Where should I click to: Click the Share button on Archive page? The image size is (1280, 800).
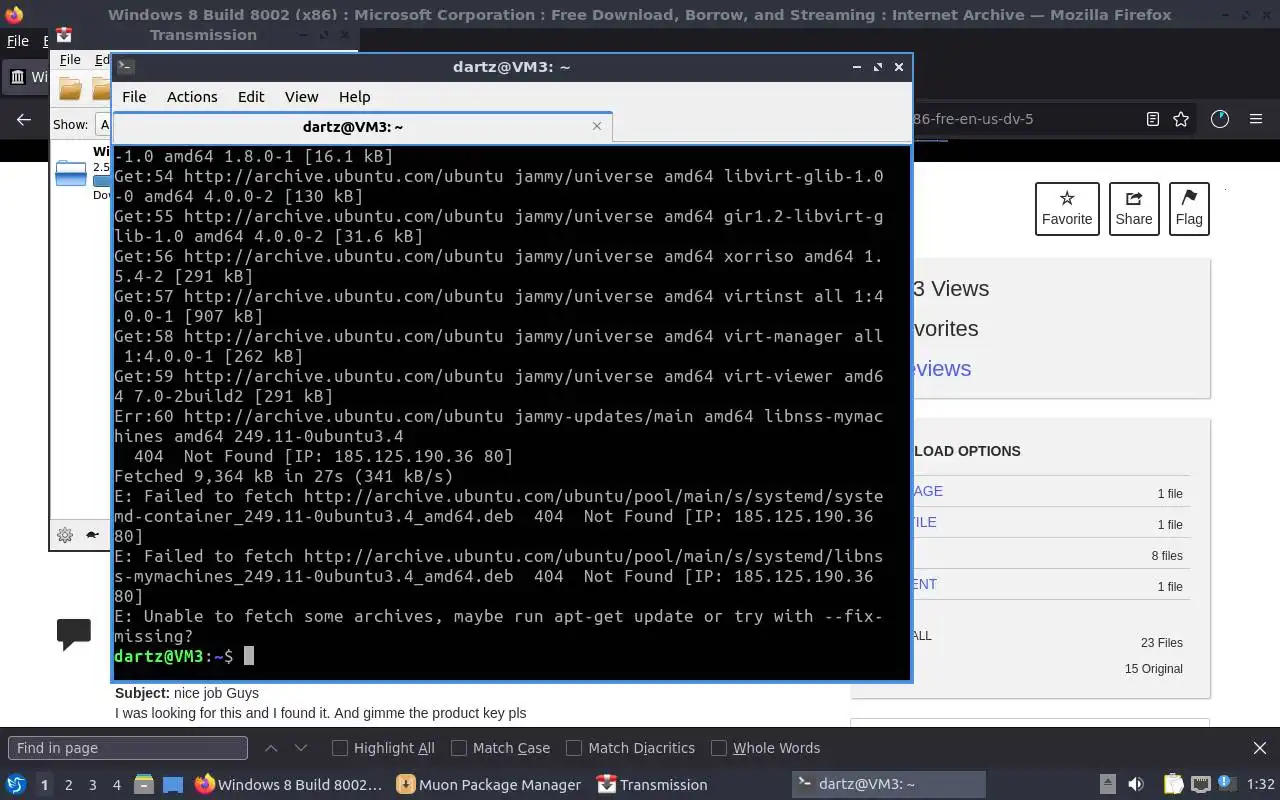[1134, 209]
